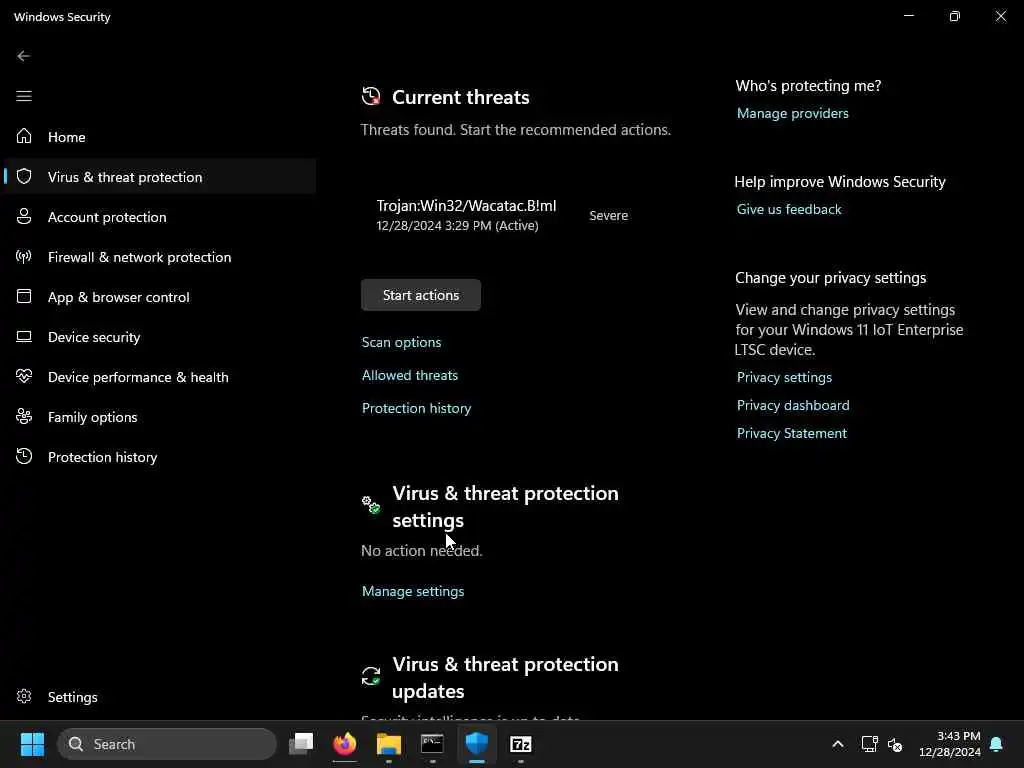
Task: Click Virus & threat protection settings heading
Action: (505, 506)
